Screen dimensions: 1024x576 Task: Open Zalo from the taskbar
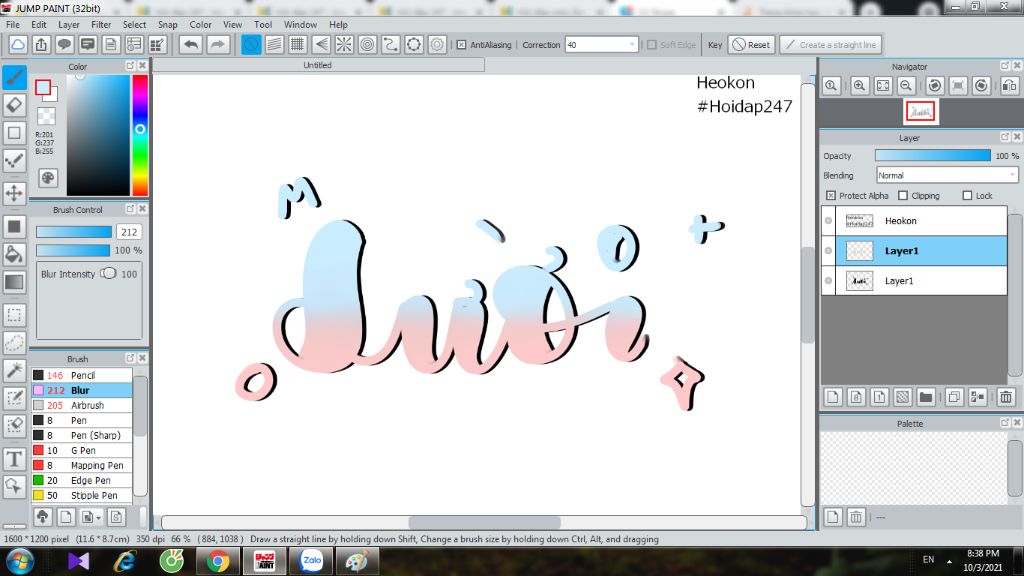(x=312, y=561)
